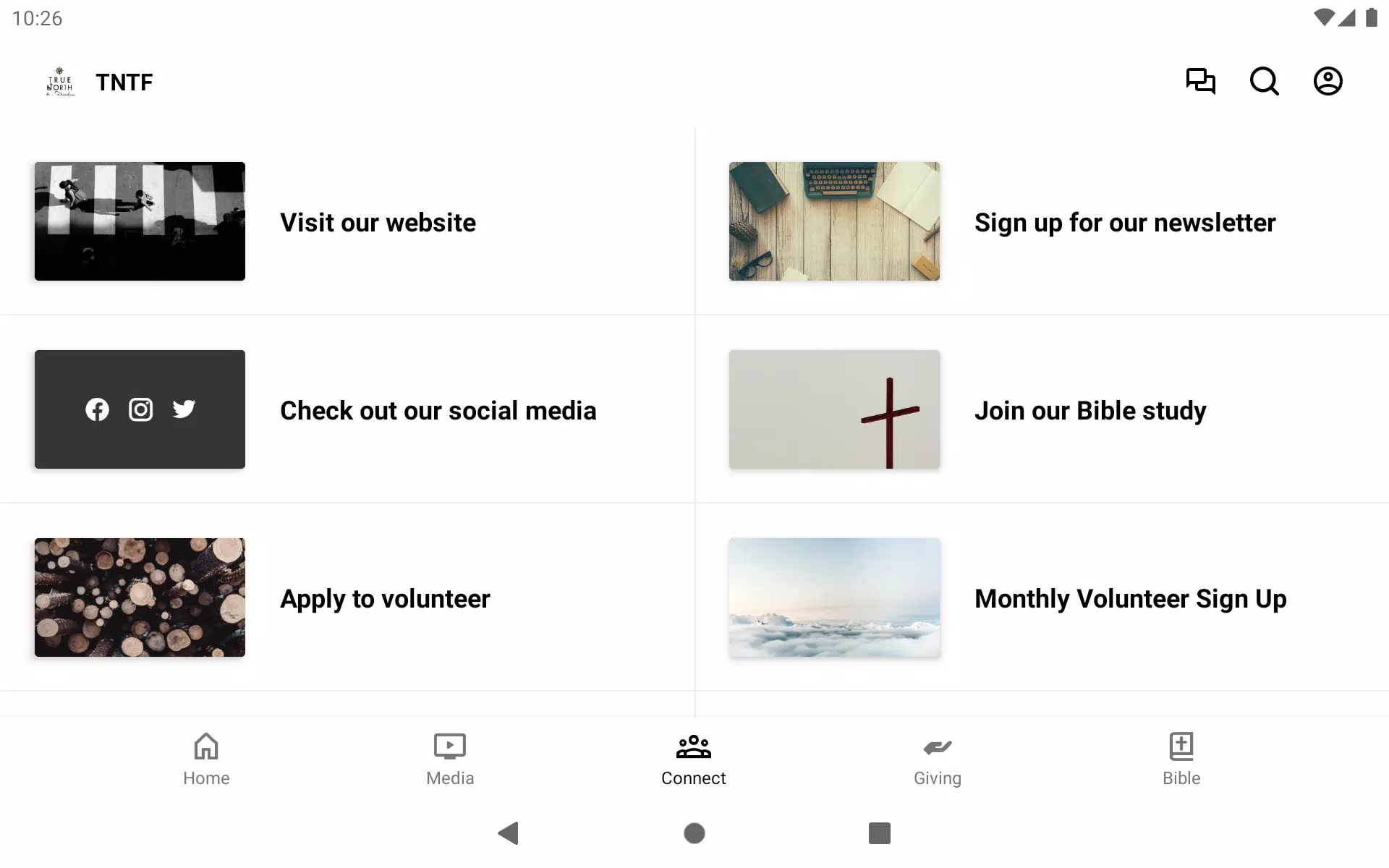Open the messages chat icon
The height and width of the screenshot is (868, 1389).
[1200, 81]
